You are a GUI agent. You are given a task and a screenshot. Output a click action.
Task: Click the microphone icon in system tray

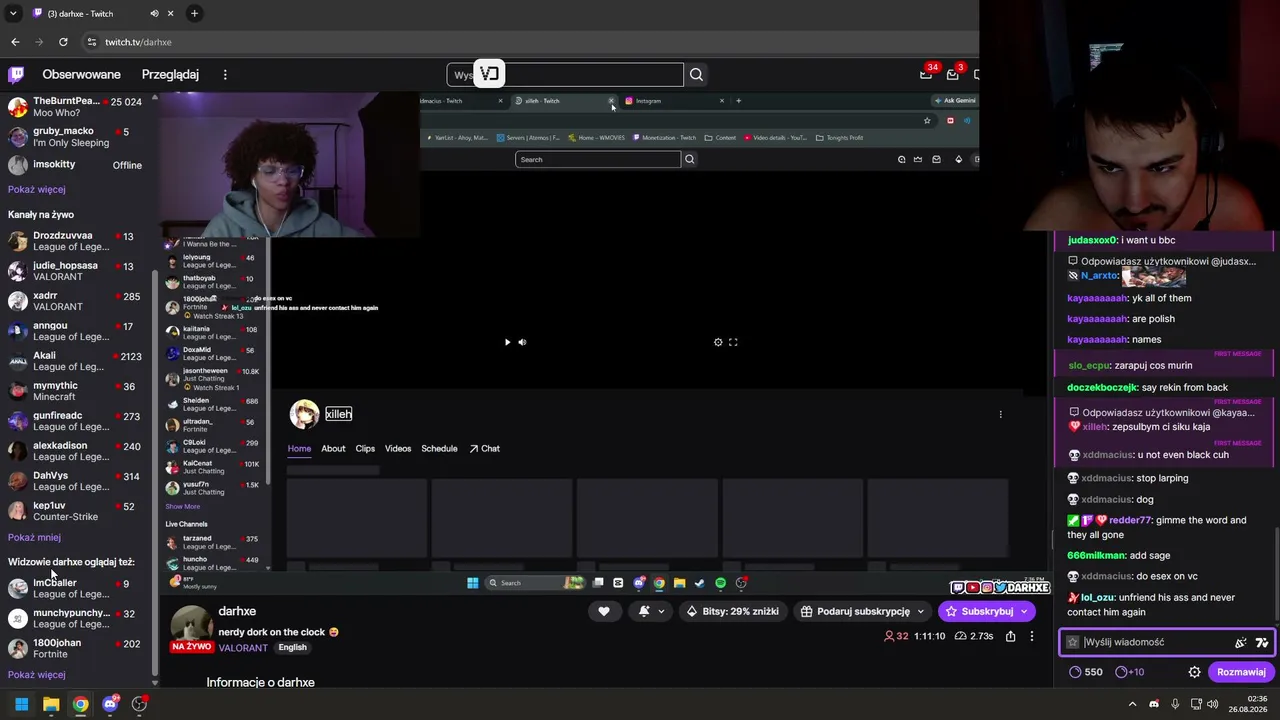[1175, 704]
